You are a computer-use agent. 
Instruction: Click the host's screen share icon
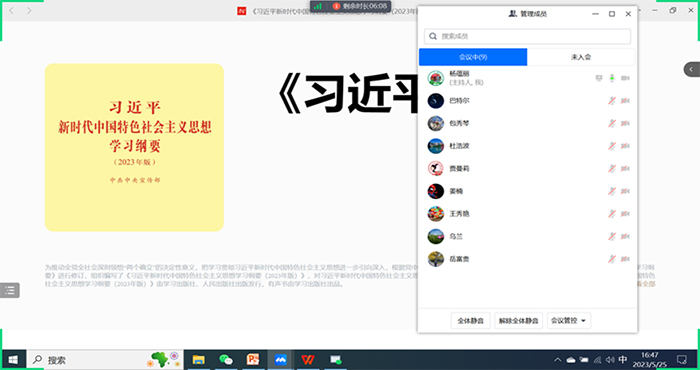599,78
